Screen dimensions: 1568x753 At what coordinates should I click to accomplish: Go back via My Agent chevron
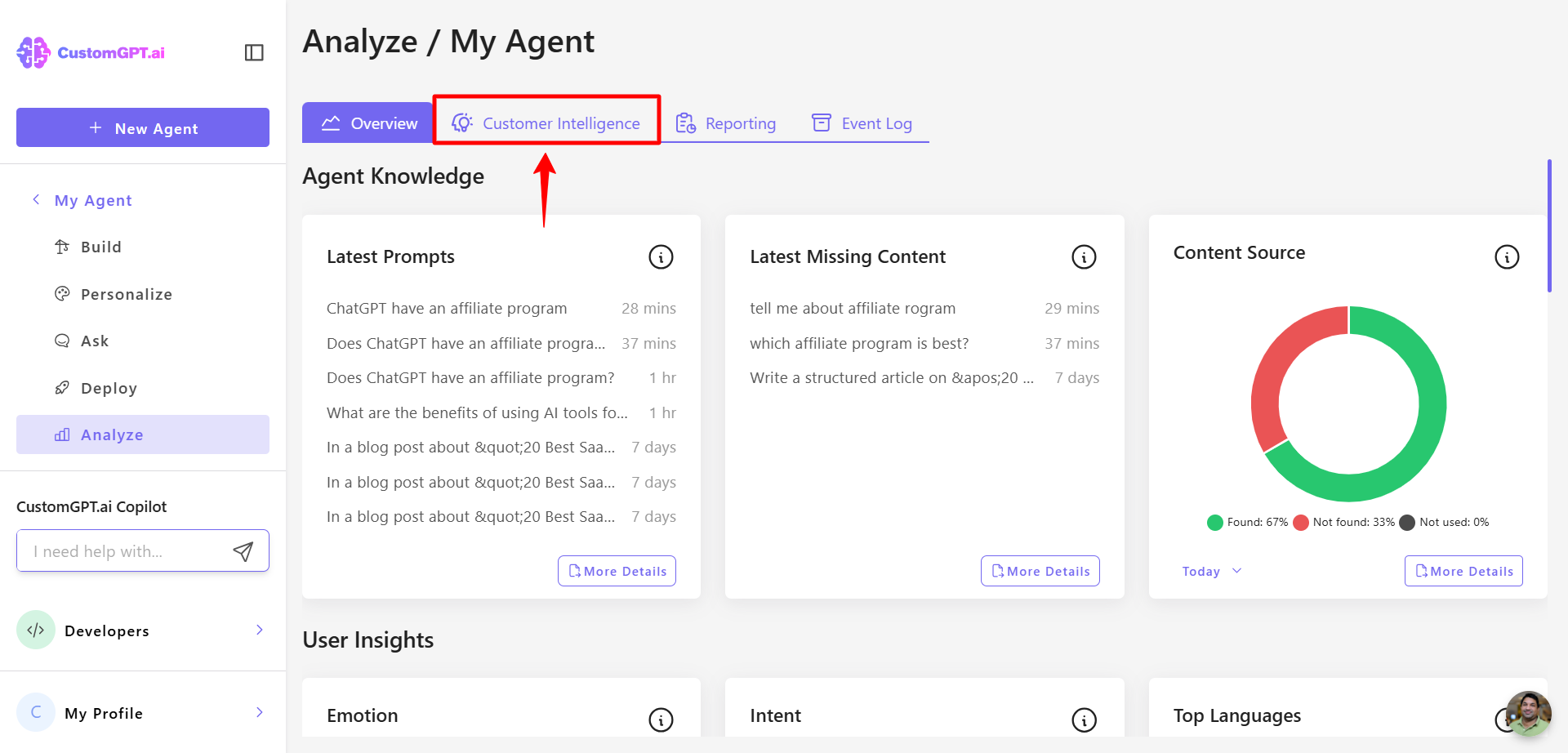(36, 199)
